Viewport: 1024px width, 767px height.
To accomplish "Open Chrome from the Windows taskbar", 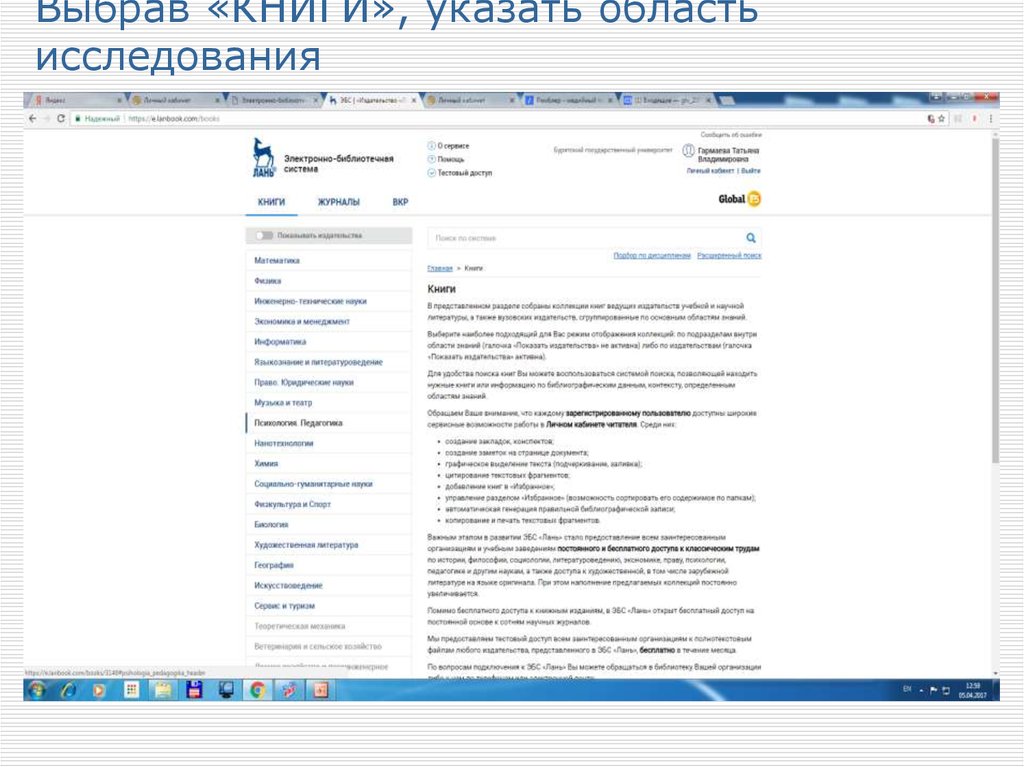I will (256, 692).
